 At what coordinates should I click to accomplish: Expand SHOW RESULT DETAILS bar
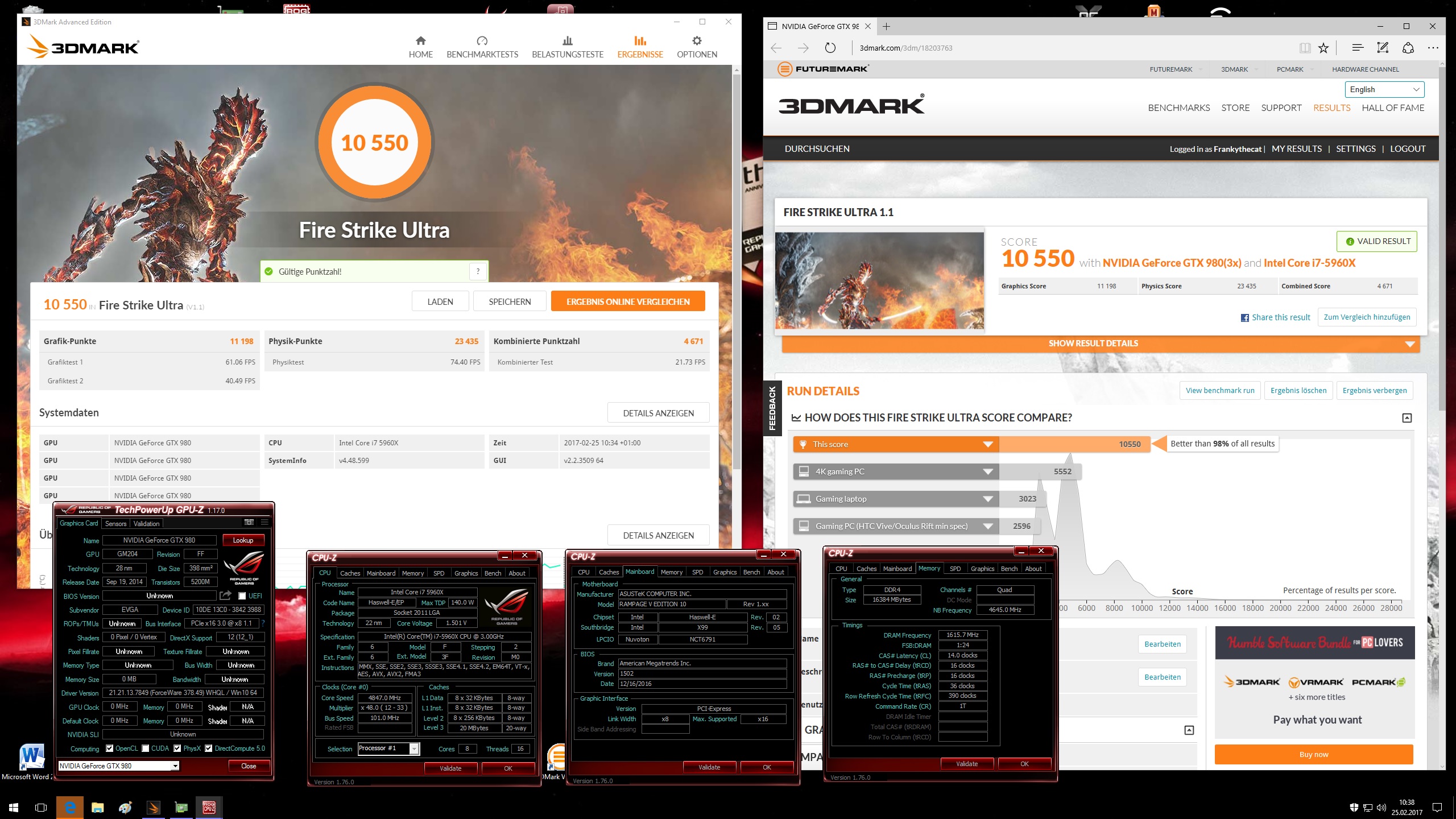point(1101,344)
